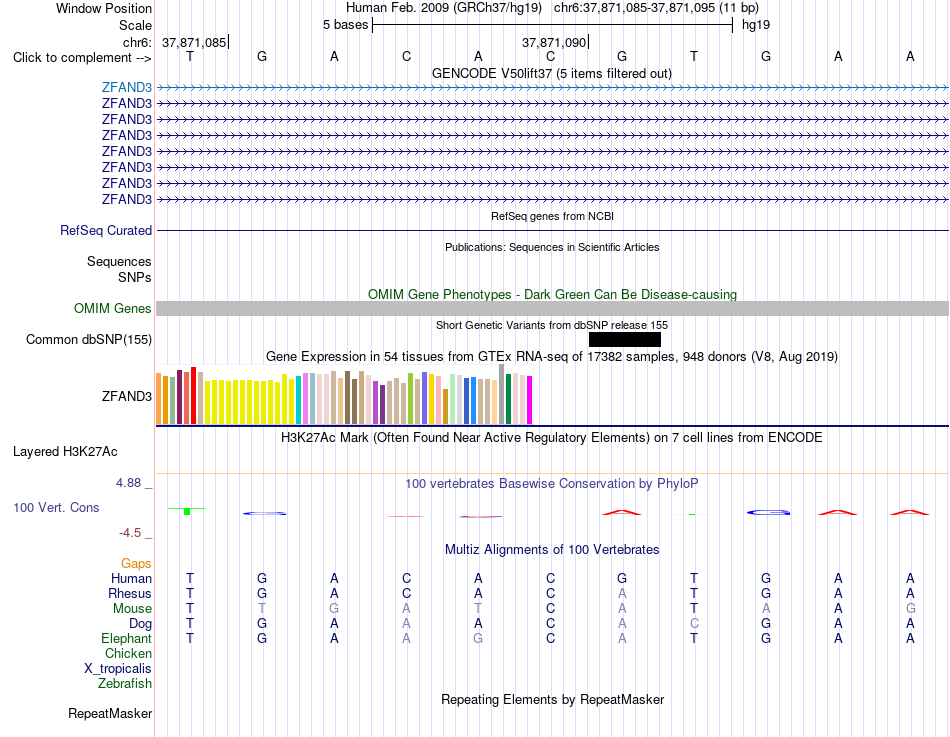This screenshot has height=737, width=950.
Task: Click the tall gray GTEx expression bar
Action: [502, 394]
